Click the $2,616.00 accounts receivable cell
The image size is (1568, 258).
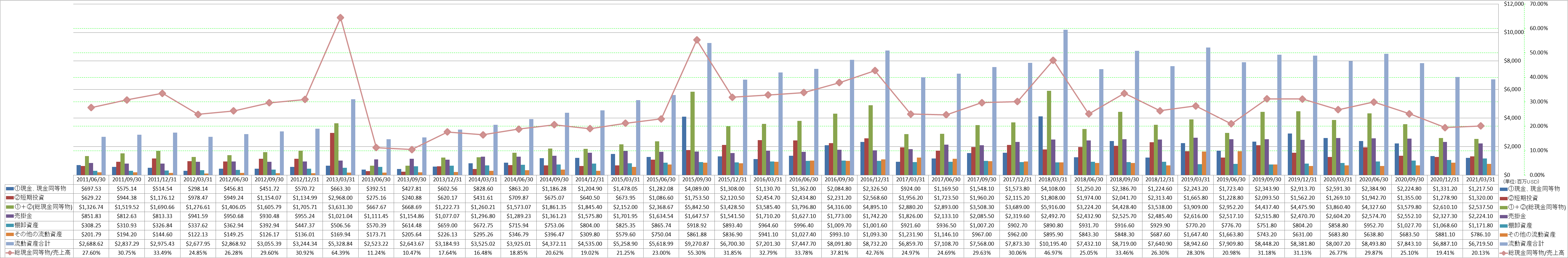(x=1196, y=217)
